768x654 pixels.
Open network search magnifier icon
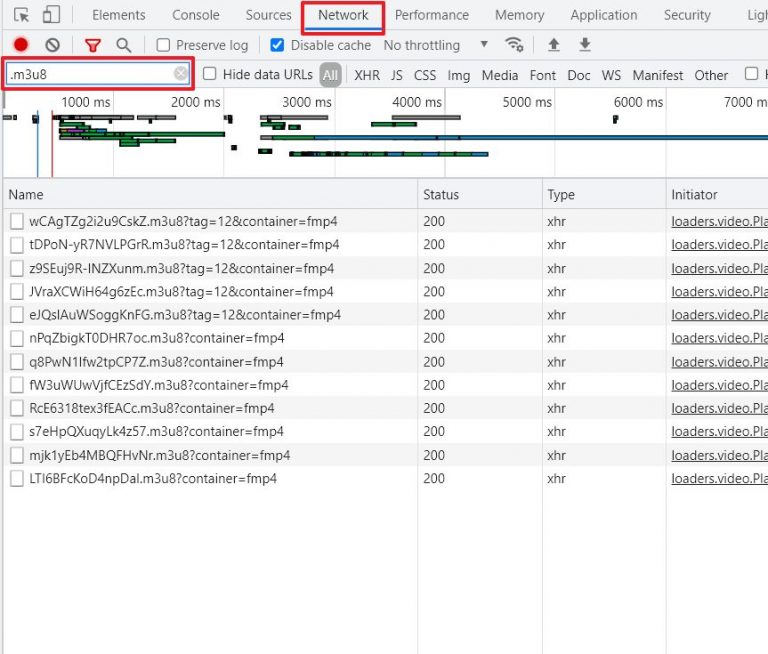click(123, 45)
